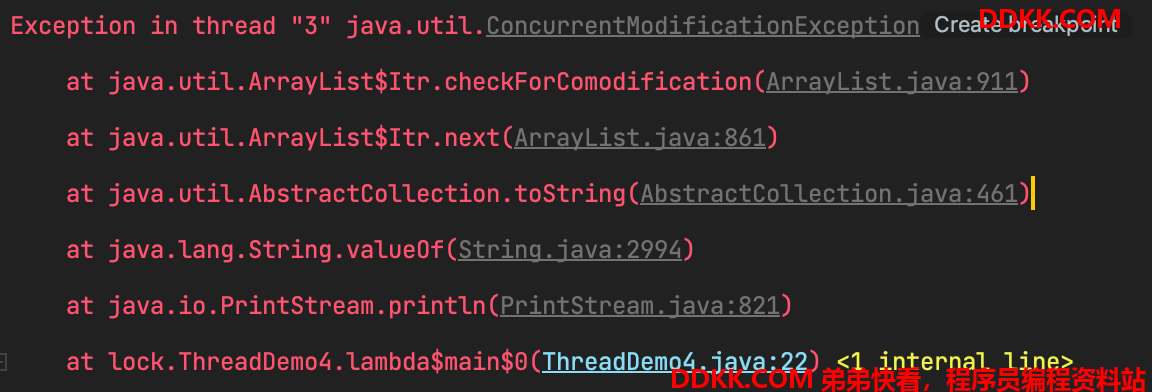Open String.java:2994 source location
1152x392 pixels.
570,250
